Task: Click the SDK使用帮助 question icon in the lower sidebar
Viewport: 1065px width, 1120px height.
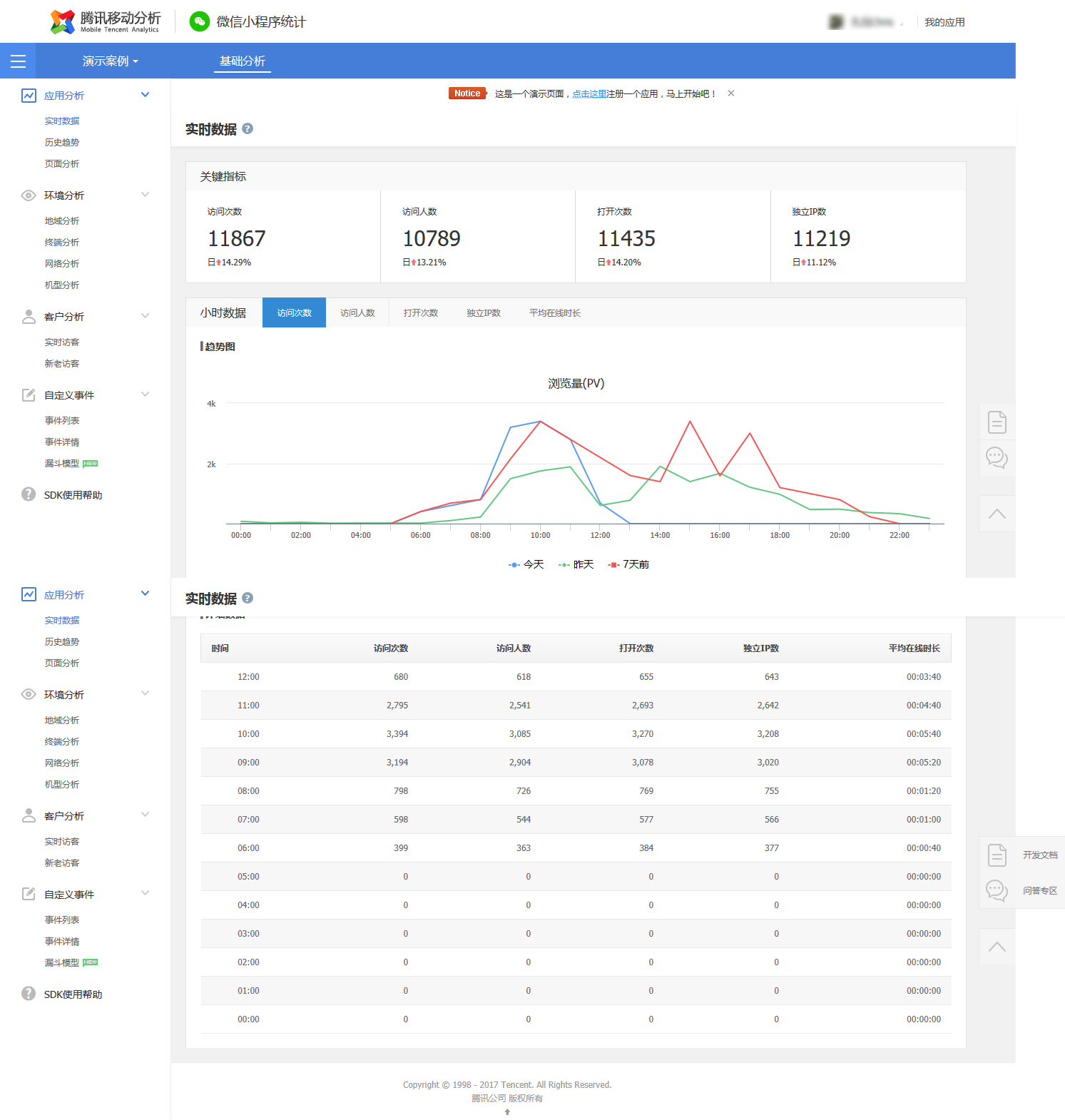Action: tap(29, 993)
